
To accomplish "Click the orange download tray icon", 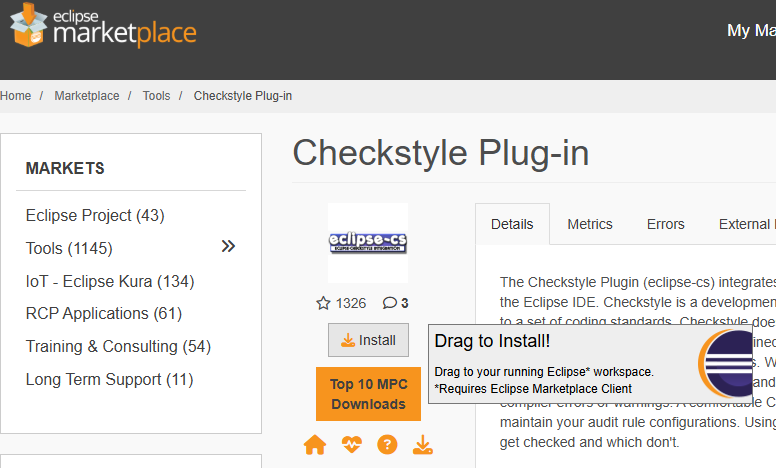I will 423,444.
